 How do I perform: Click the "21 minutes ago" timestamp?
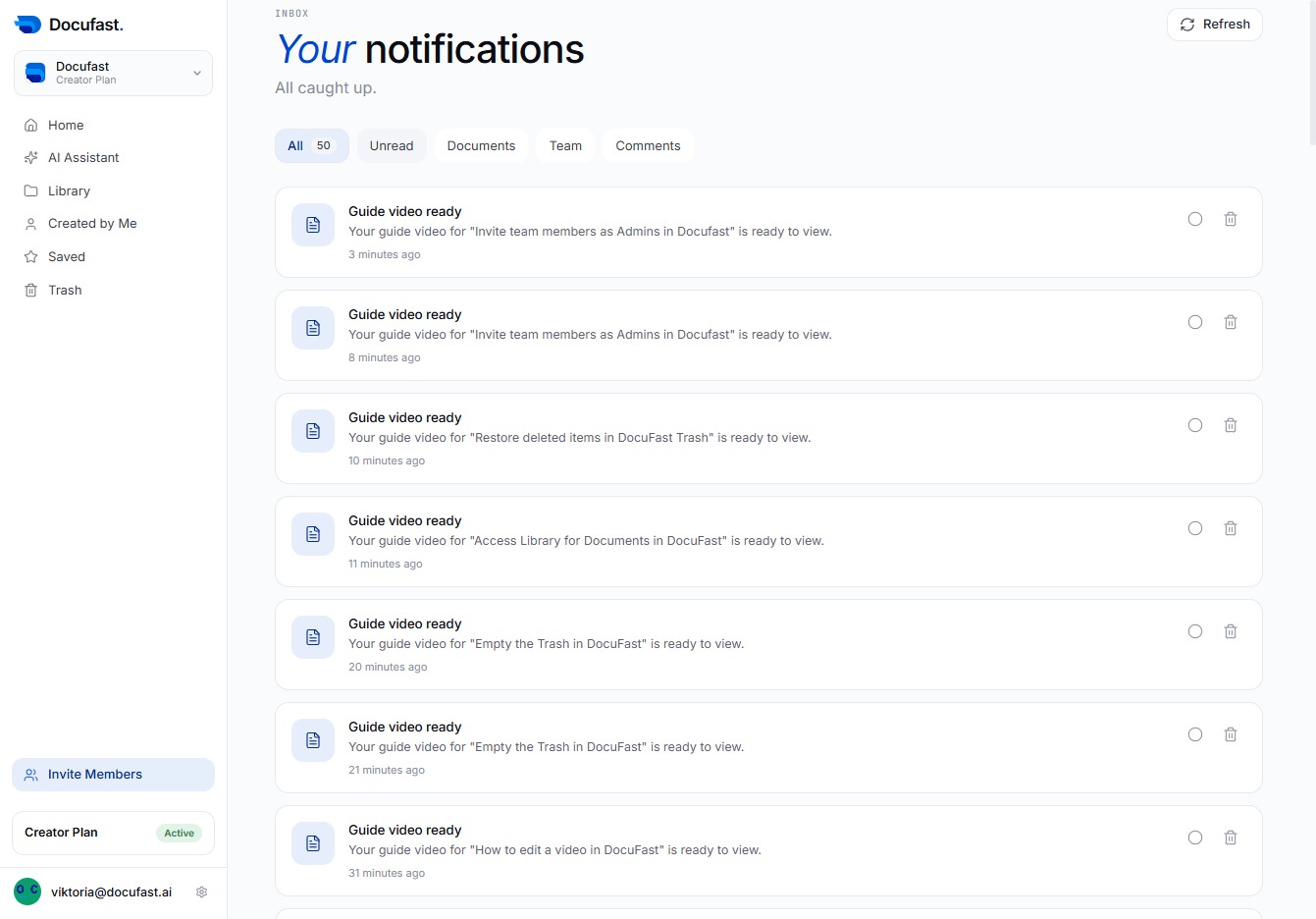pyautogui.click(x=387, y=771)
